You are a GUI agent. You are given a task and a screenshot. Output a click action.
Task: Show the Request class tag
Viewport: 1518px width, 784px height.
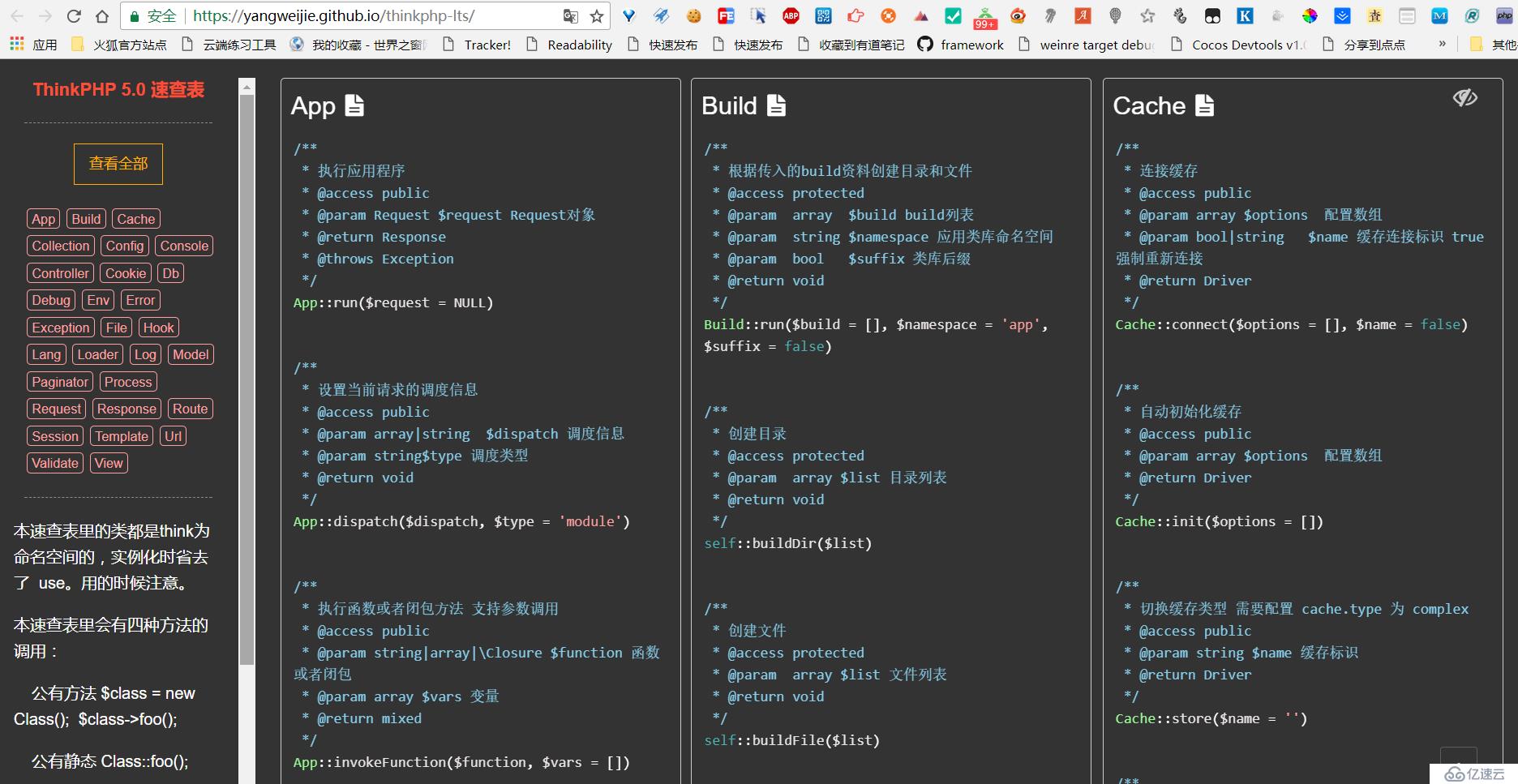click(56, 409)
